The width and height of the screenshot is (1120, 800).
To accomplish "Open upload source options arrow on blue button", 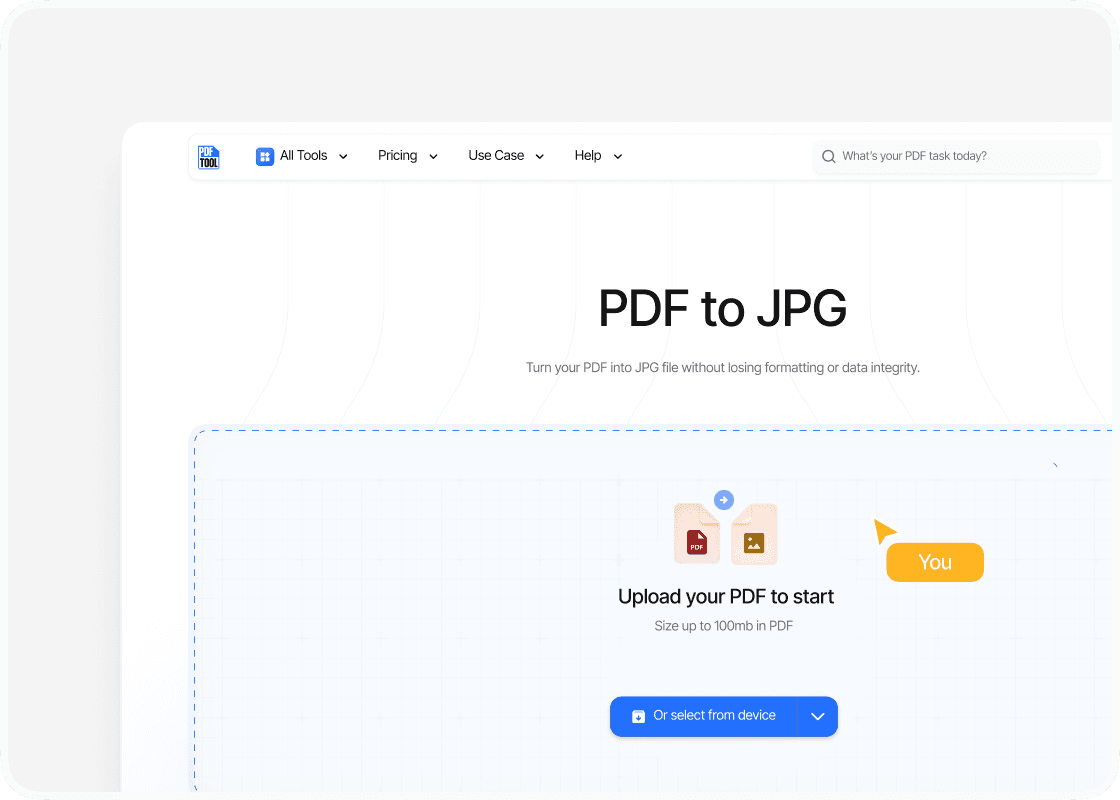I will (x=817, y=716).
